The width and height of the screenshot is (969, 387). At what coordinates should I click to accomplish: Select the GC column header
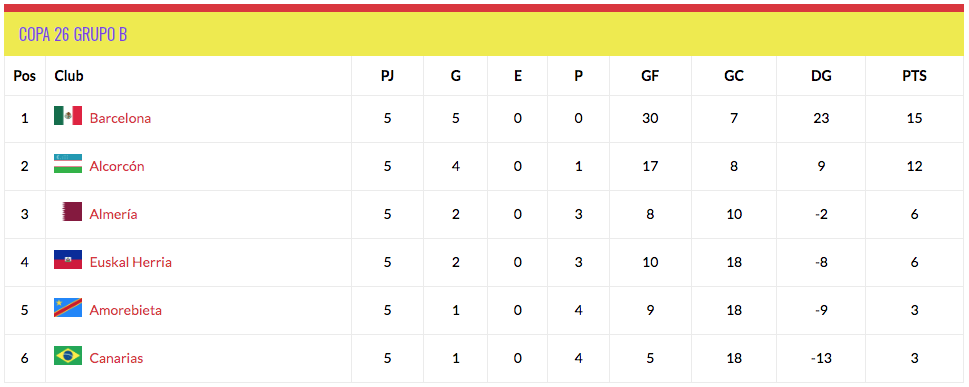(x=734, y=76)
